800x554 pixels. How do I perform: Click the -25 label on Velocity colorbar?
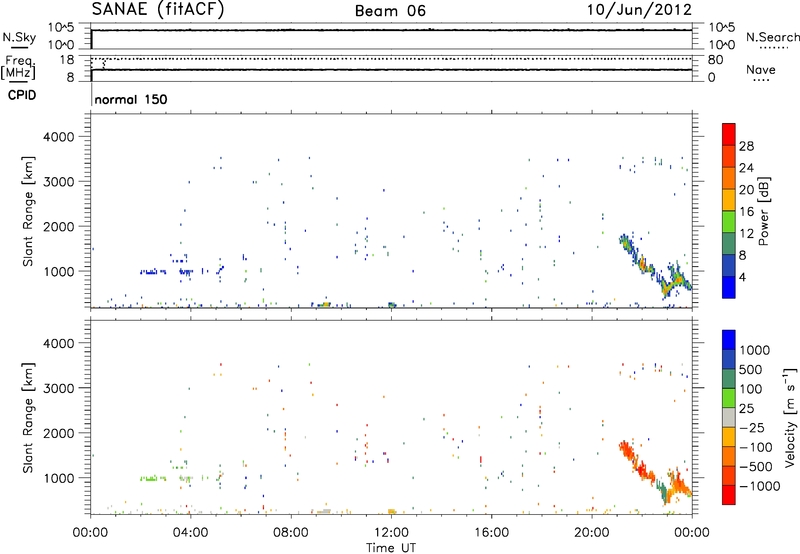pyautogui.click(x=755, y=428)
